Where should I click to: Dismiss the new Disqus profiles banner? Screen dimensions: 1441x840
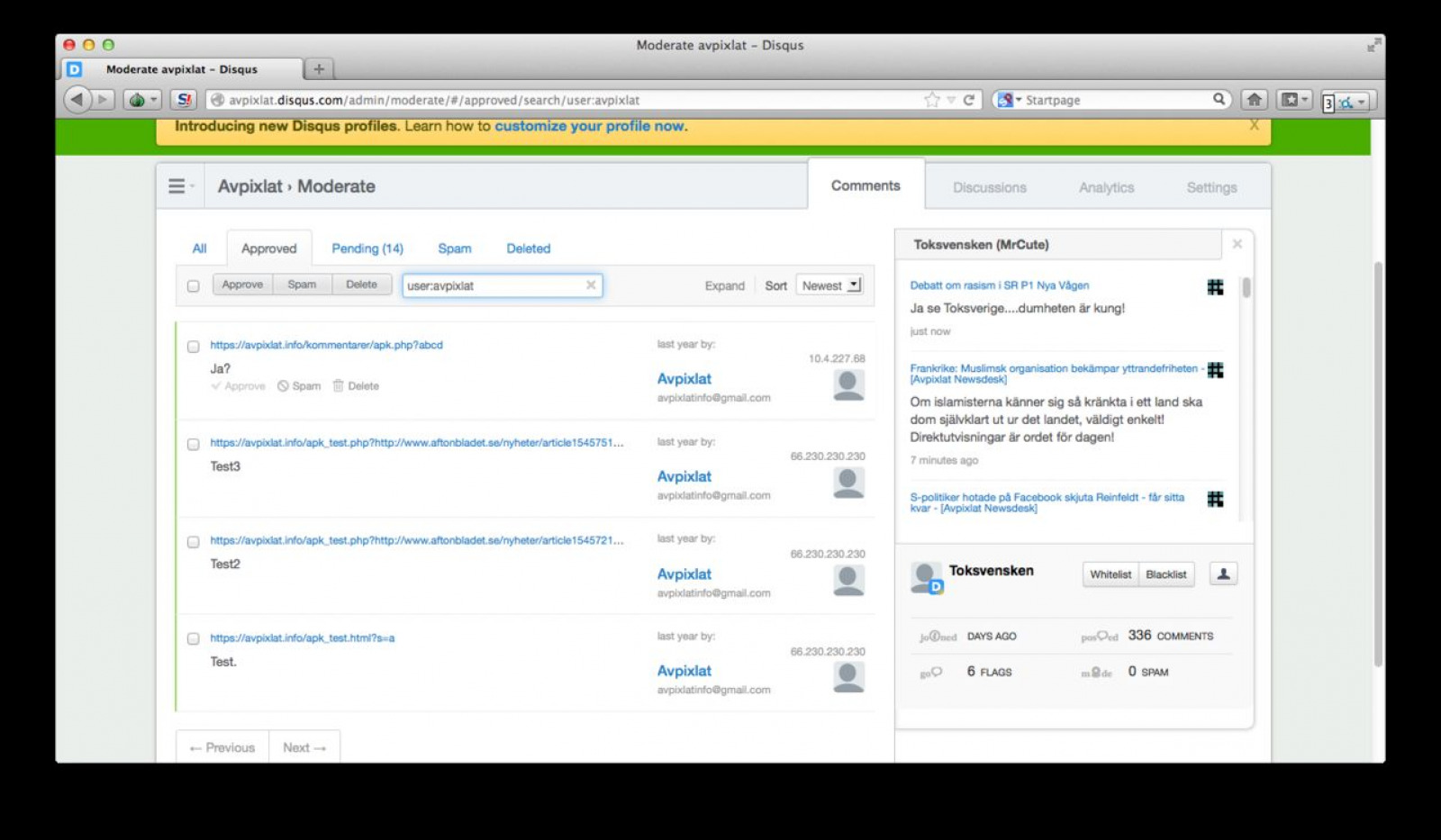pyautogui.click(x=1254, y=125)
